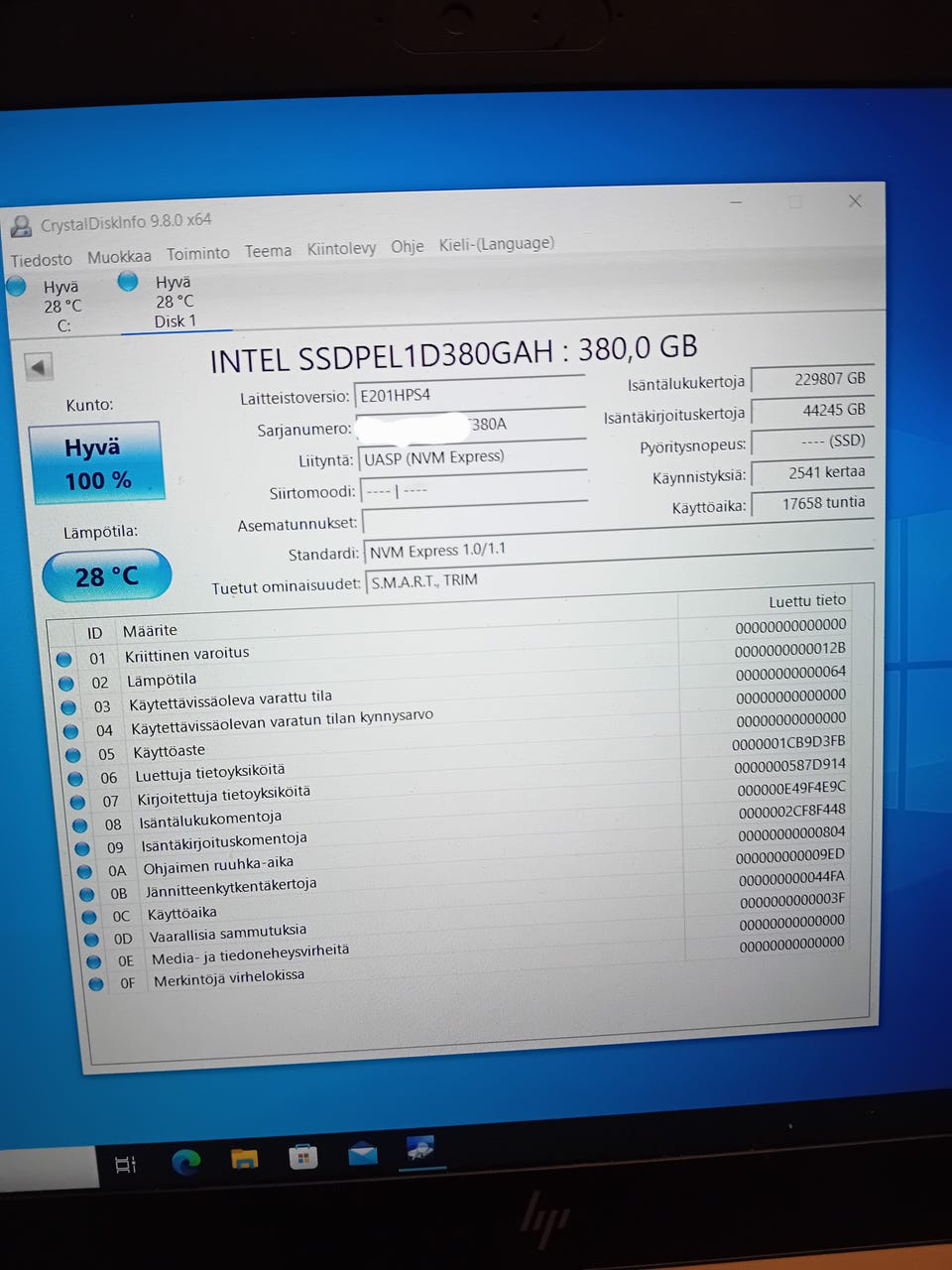Click the Hyvä 100 % health status button
952x1270 pixels.
point(97,463)
